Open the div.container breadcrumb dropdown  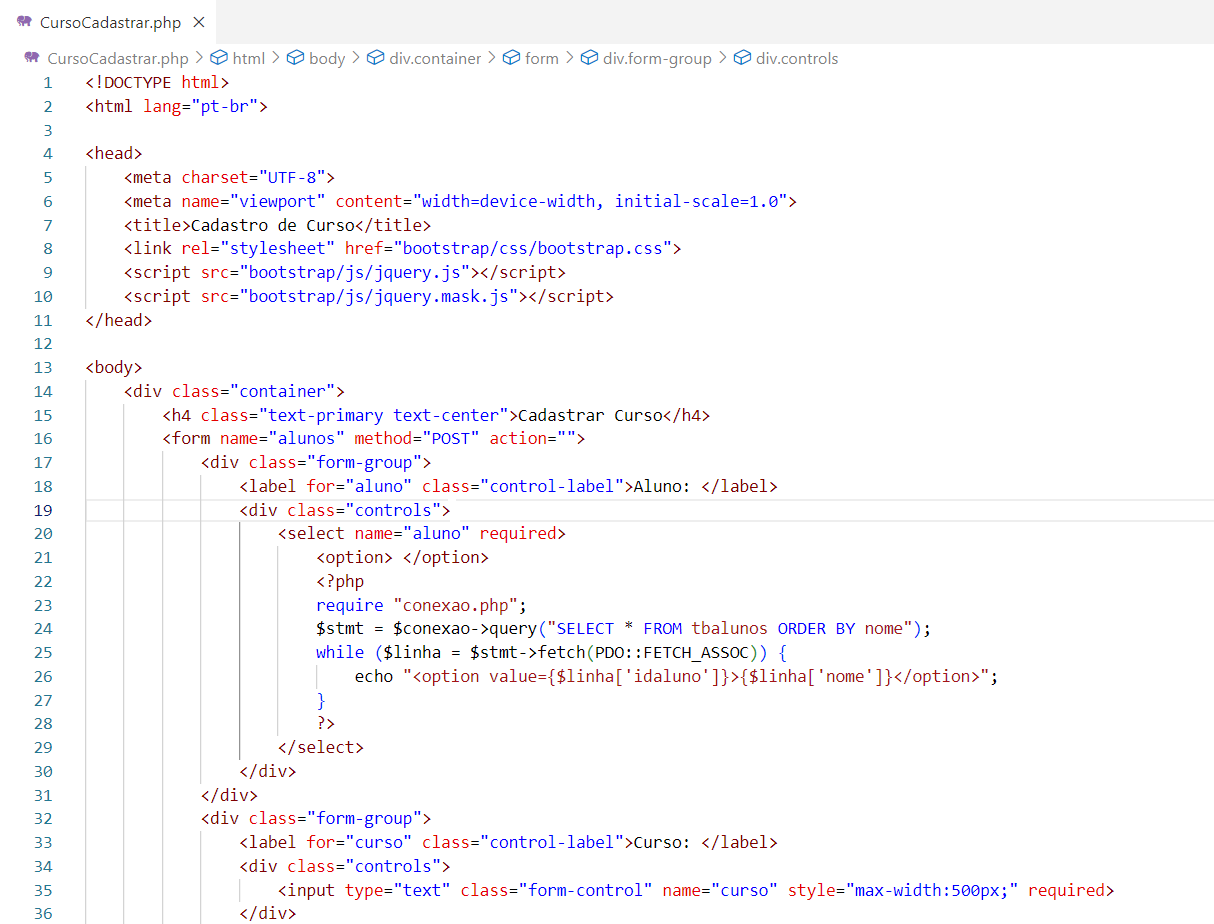[435, 58]
